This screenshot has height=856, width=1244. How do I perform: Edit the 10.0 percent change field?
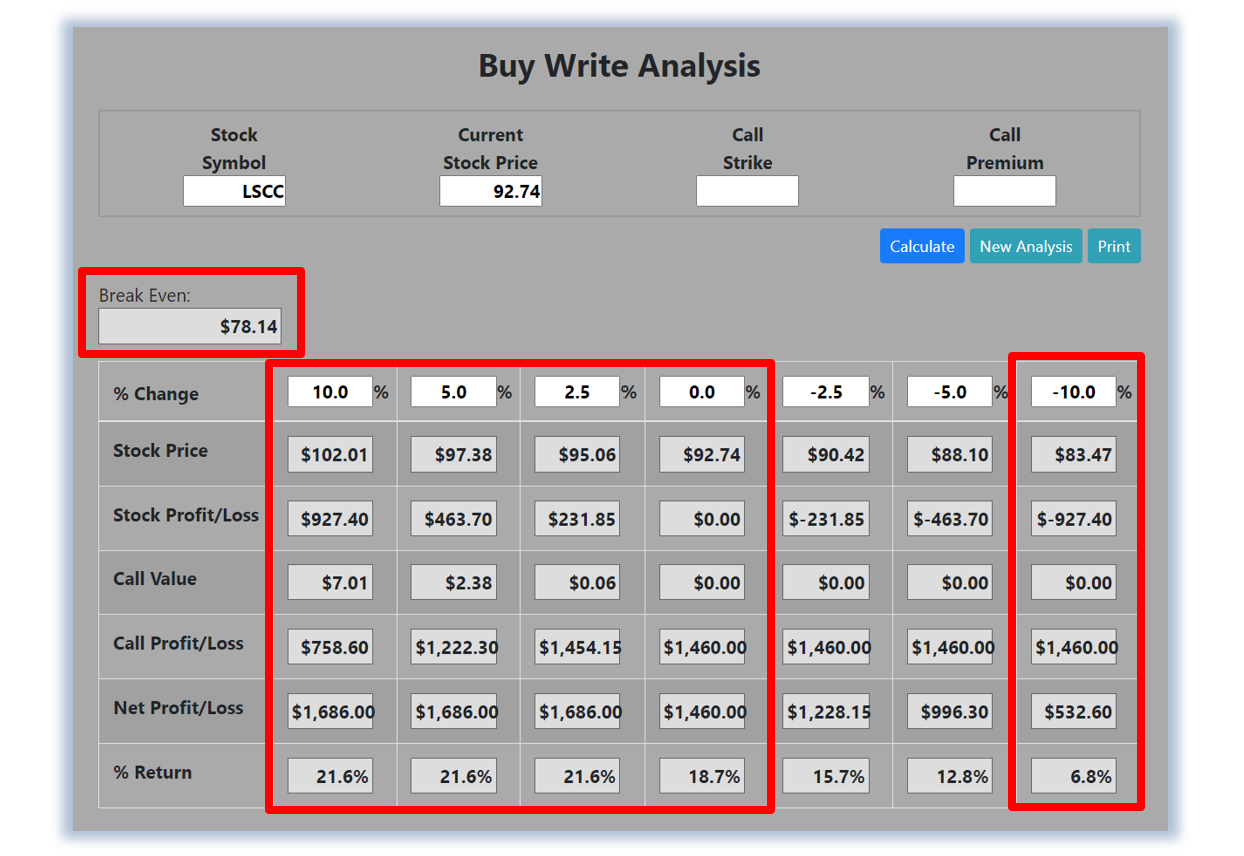[330, 392]
